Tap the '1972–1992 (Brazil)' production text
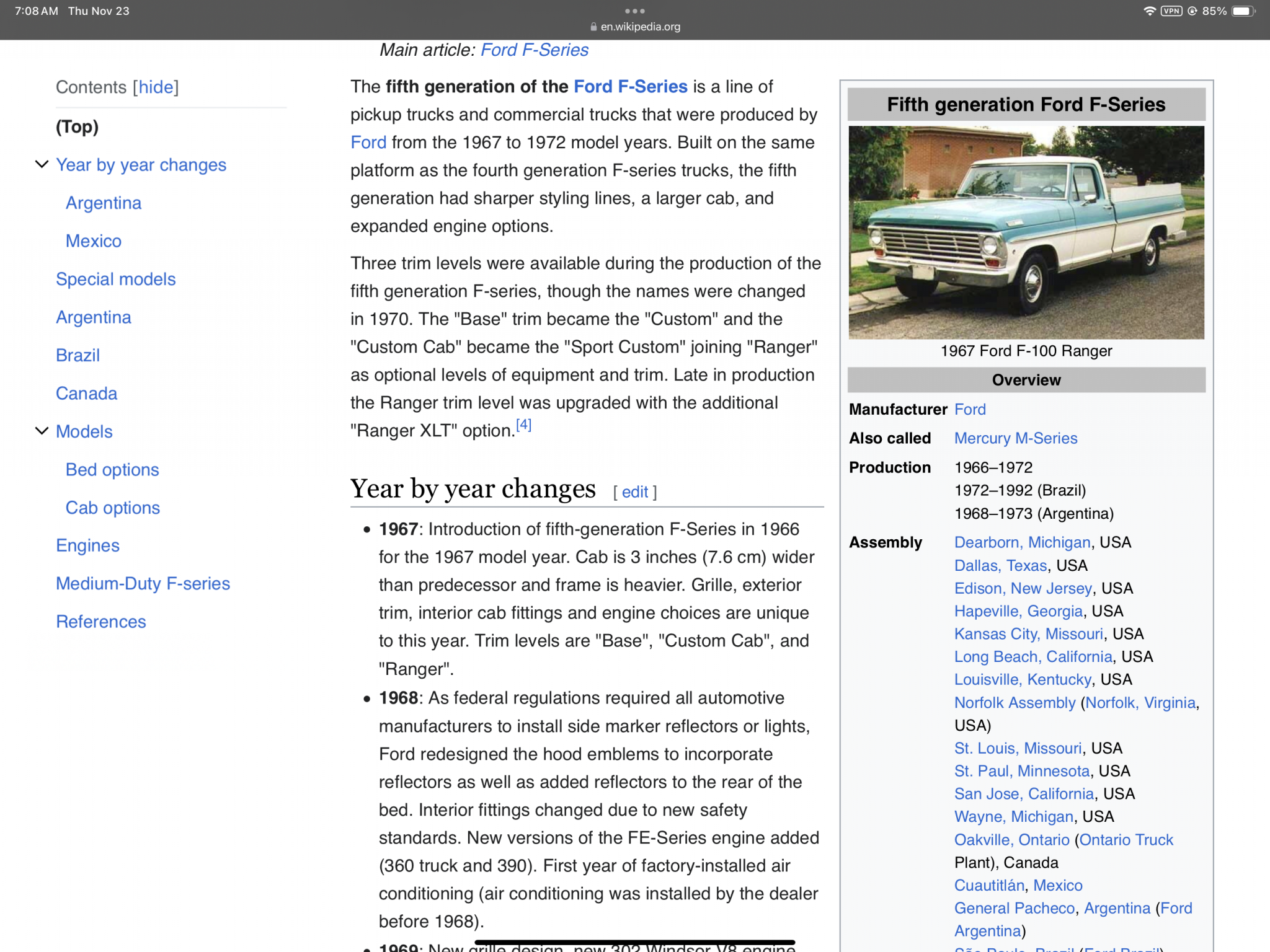Viewport: 1270px width, 952px height. pos(1020,490)
